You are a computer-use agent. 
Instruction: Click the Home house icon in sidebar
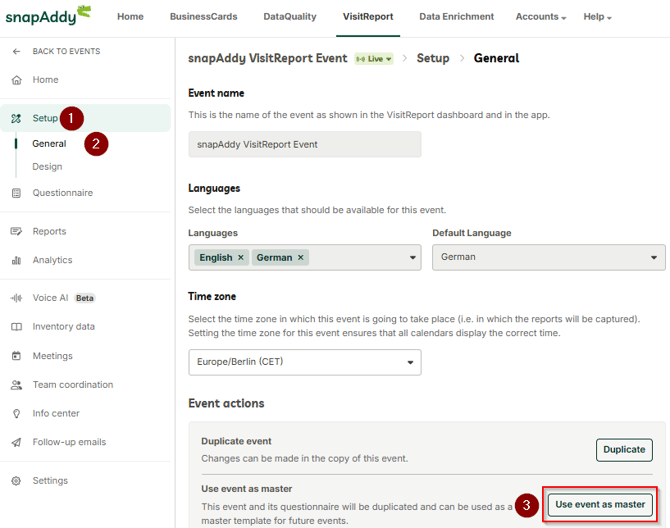click(x=16, y=80)
